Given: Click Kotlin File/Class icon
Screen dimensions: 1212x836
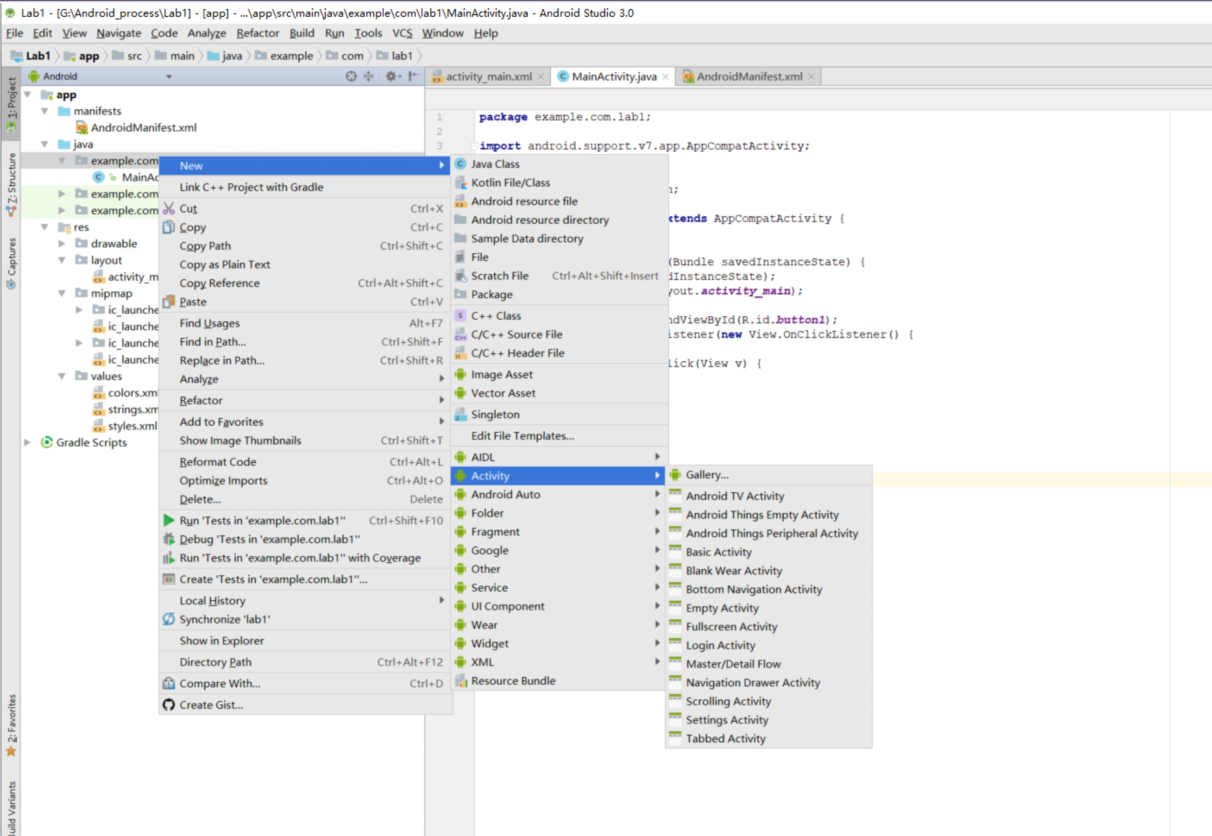Looking at the screenshot, I should pyautogui.click(x=461, y=183).
